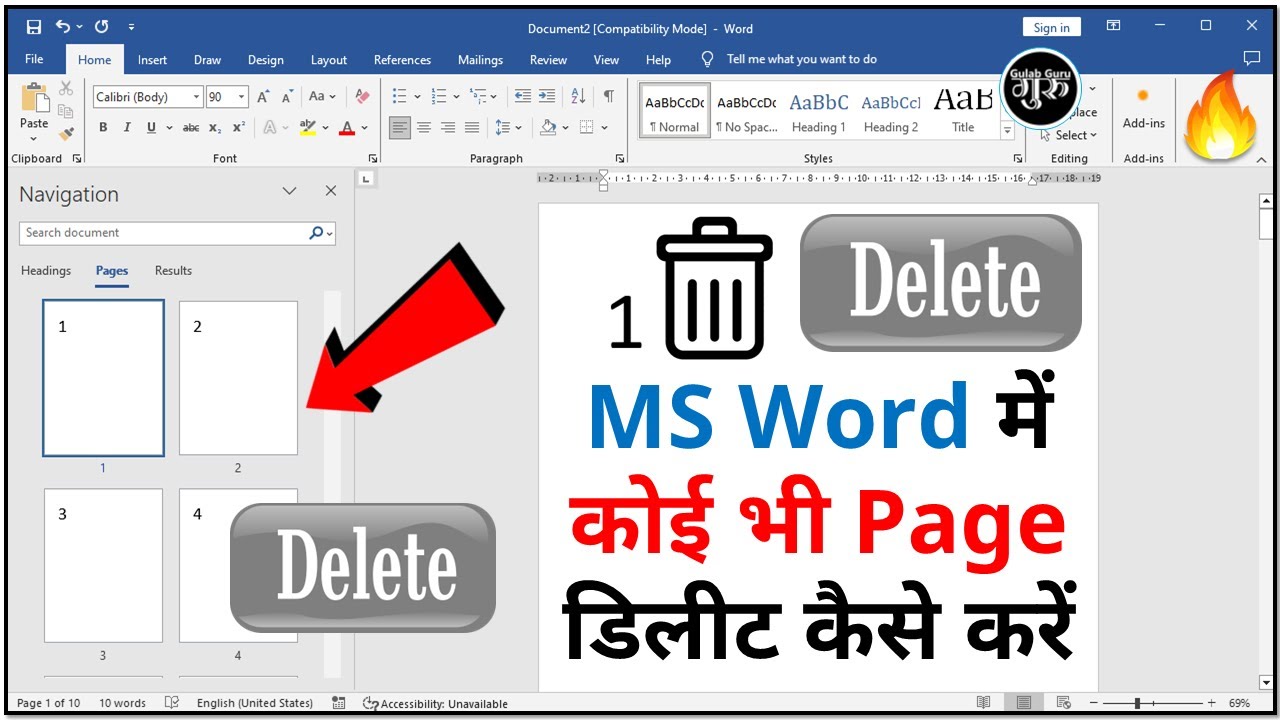Click the Sign in button
1280x720 pixels.
(1051, 27)
